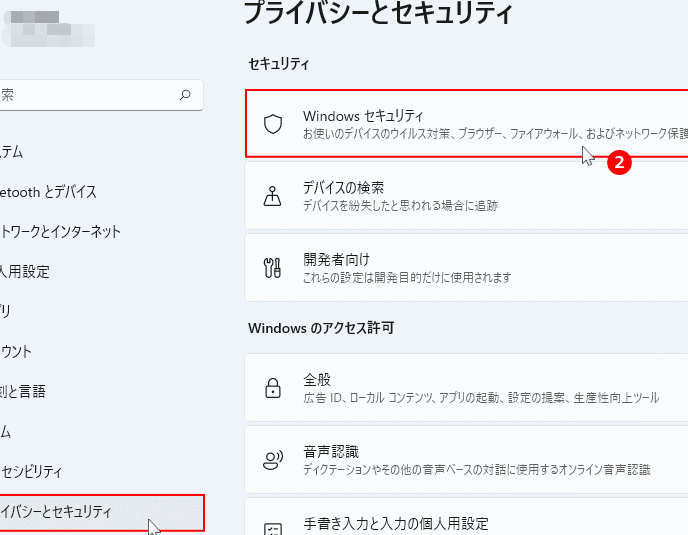688x535 pixels.
Task: Open 開発者向け settings
Action: [x=466, y=268]
